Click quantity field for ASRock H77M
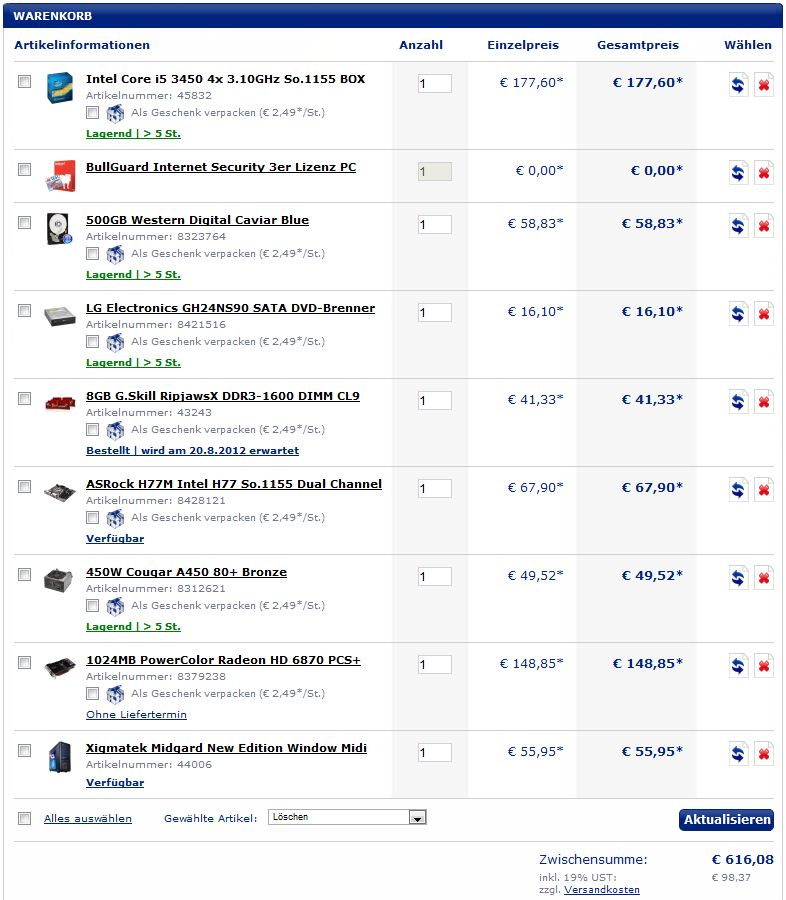The width and height of the screenshot is (786, 900). (435, 488)
